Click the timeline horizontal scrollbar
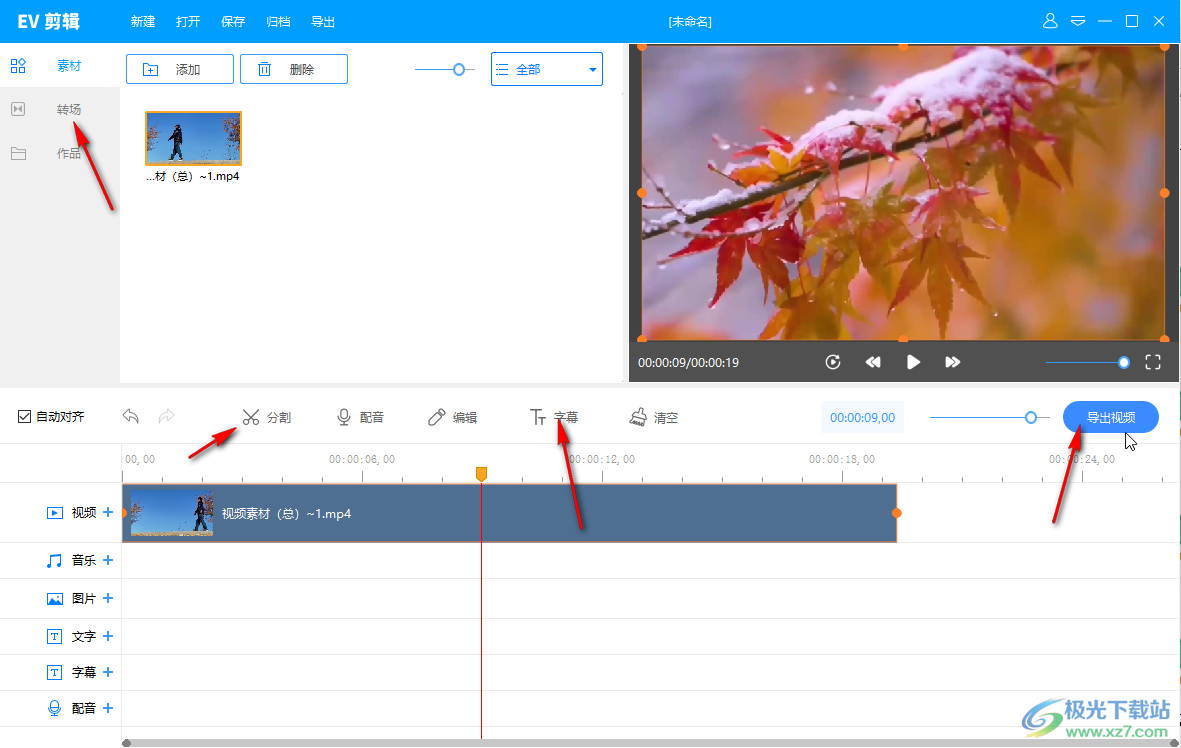 [651, 743]
